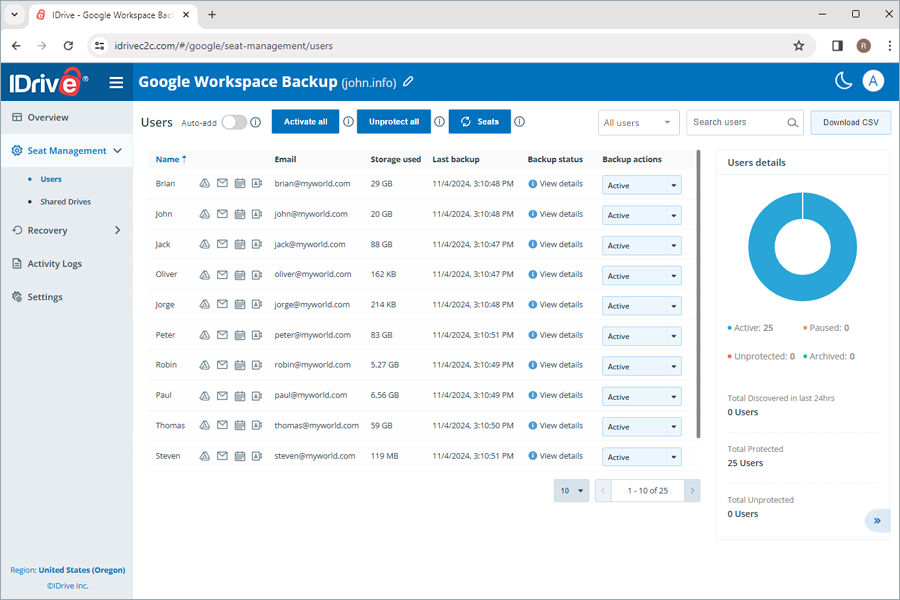Open the All users filter dropdown
This screenshot has width=900, height=600.
point(638,123)
